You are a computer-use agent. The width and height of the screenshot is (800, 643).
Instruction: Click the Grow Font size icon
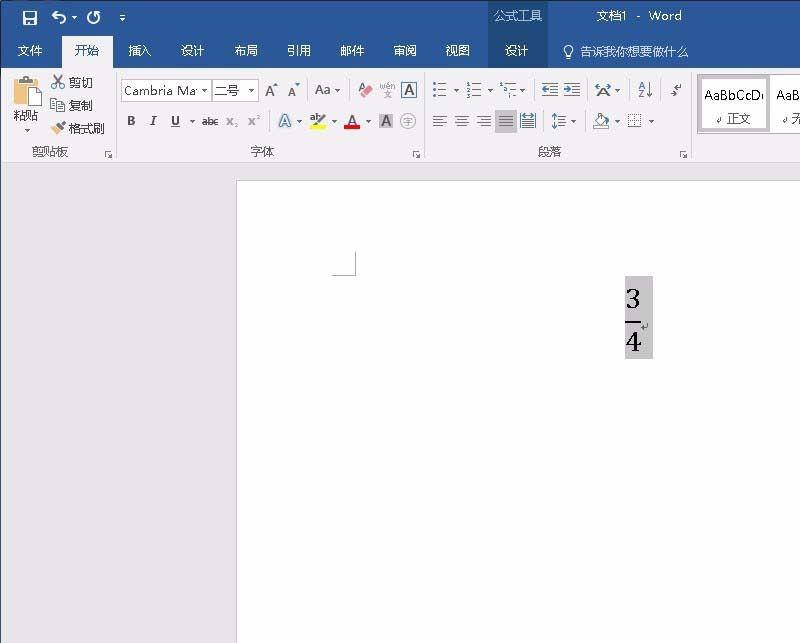tap(271, 90)
